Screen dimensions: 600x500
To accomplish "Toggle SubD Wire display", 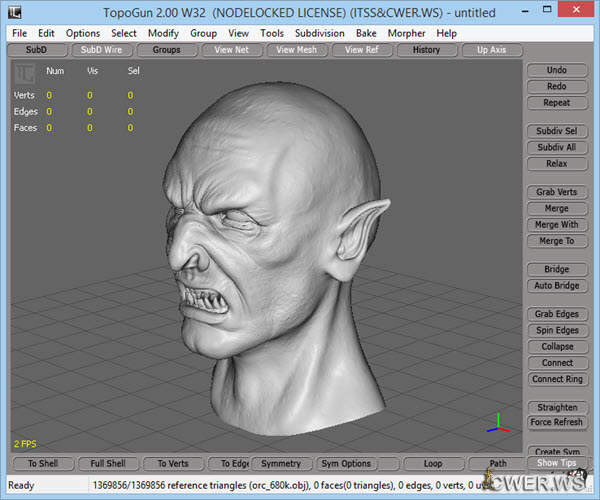I will tap(101, 50).
